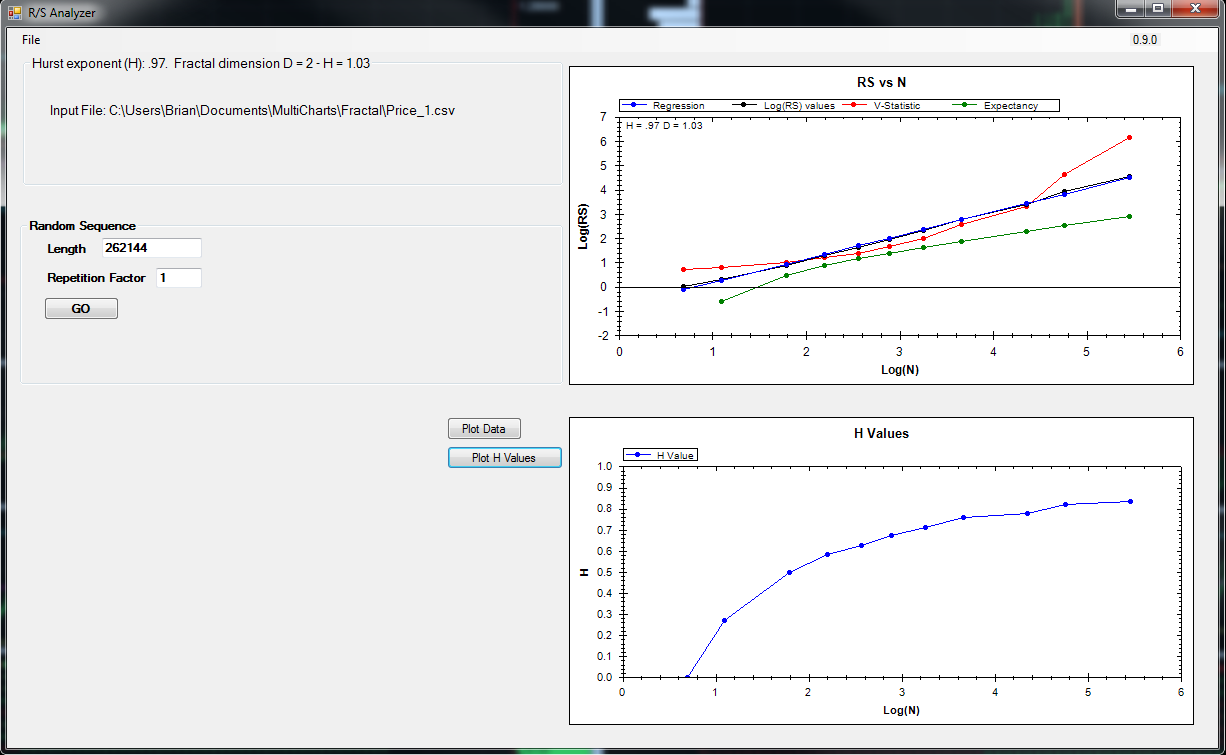
Task: Click the Random Sequence group label
Action: 83,226
